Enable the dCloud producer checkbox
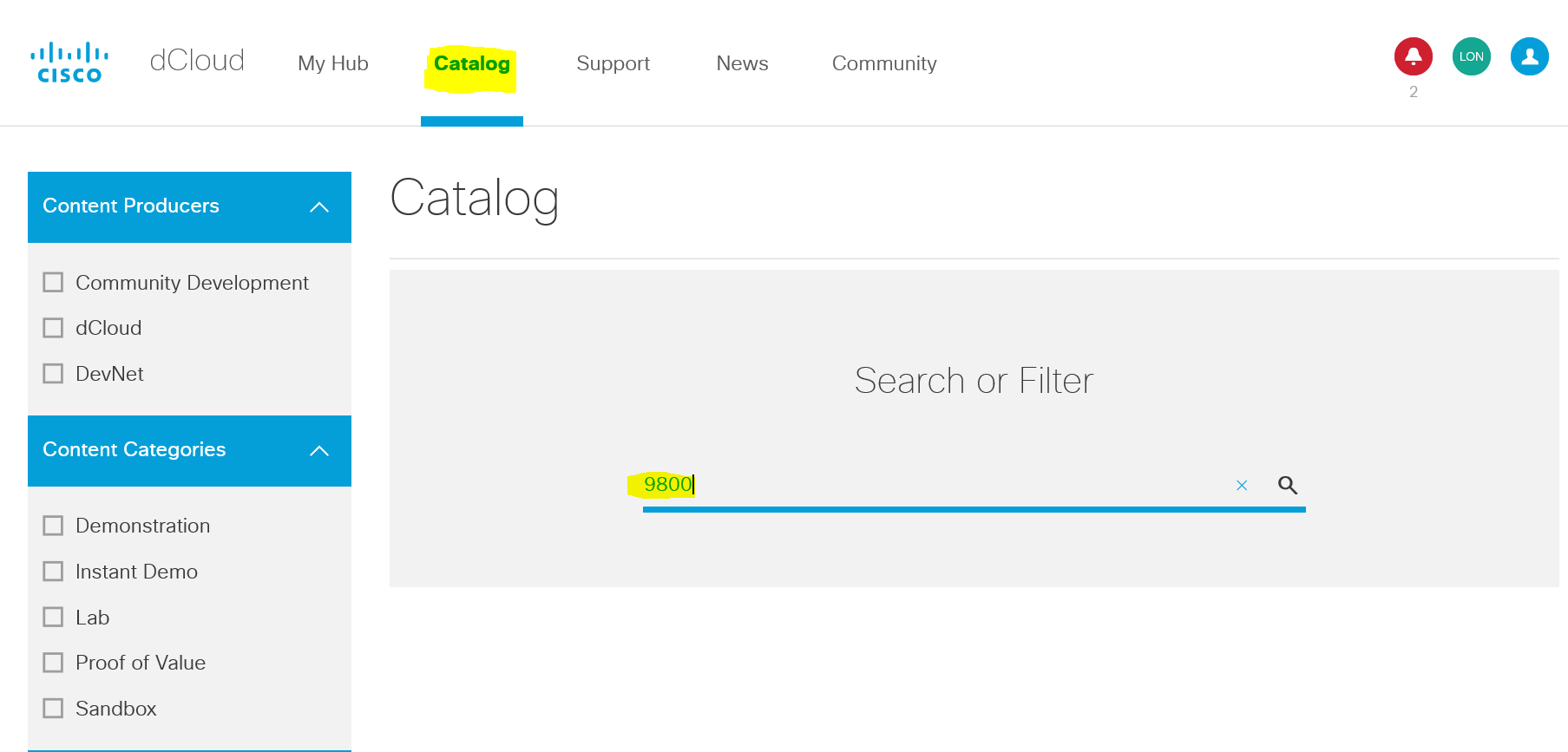 (54, 328)
